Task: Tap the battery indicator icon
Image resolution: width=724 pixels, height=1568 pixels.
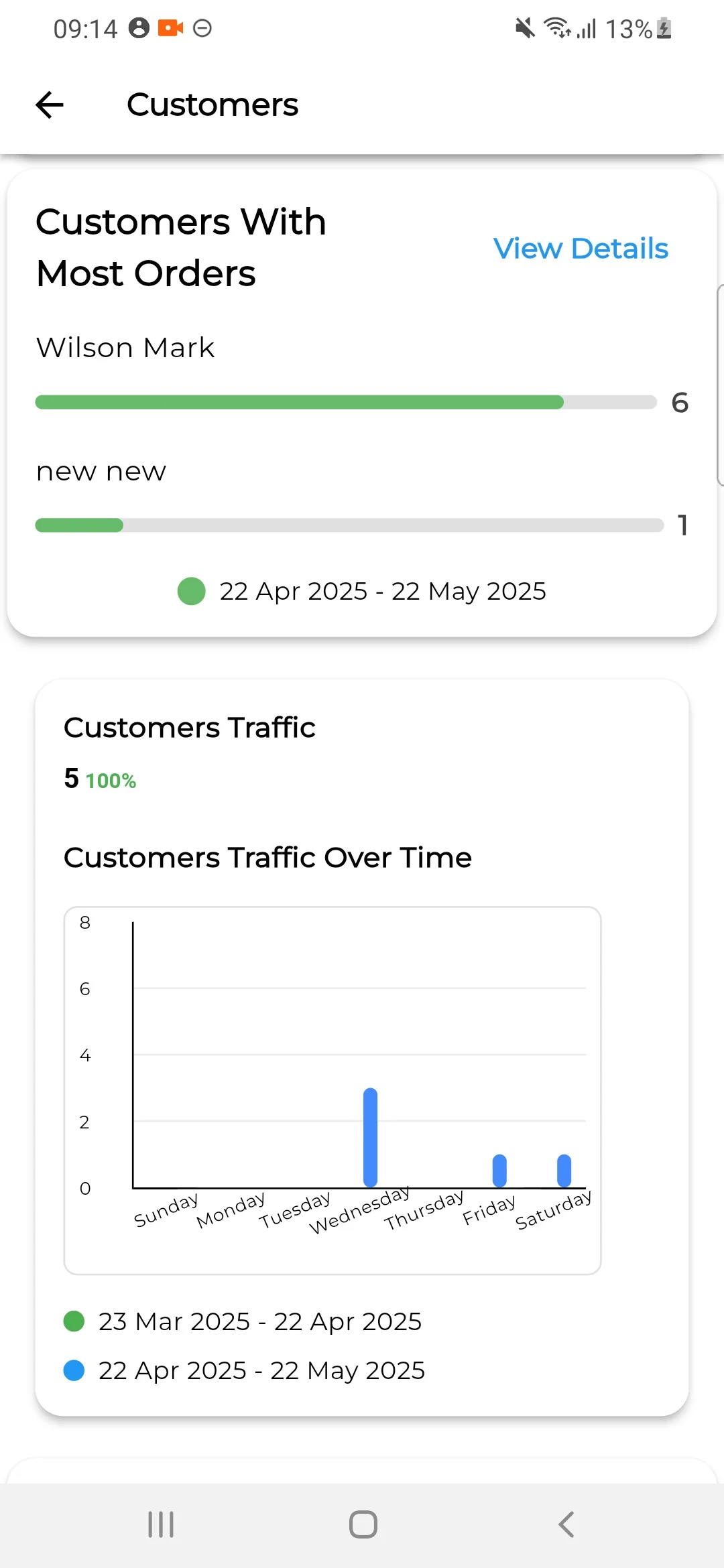Action: [662, 29]
